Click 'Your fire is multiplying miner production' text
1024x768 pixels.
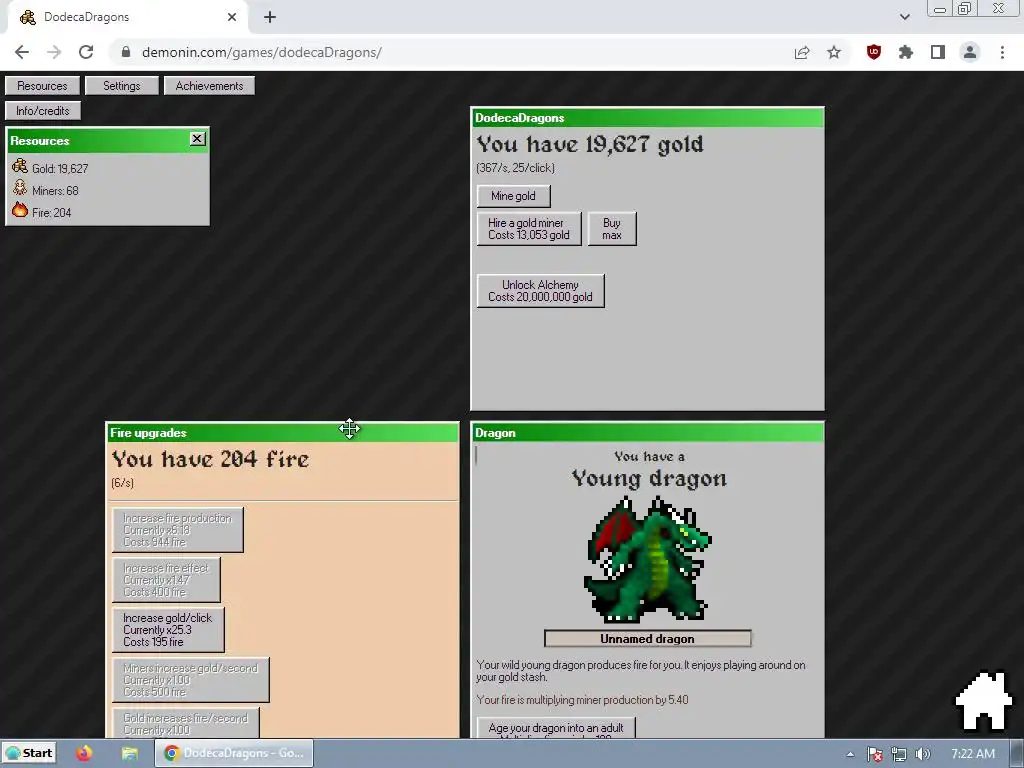[582, 700]
